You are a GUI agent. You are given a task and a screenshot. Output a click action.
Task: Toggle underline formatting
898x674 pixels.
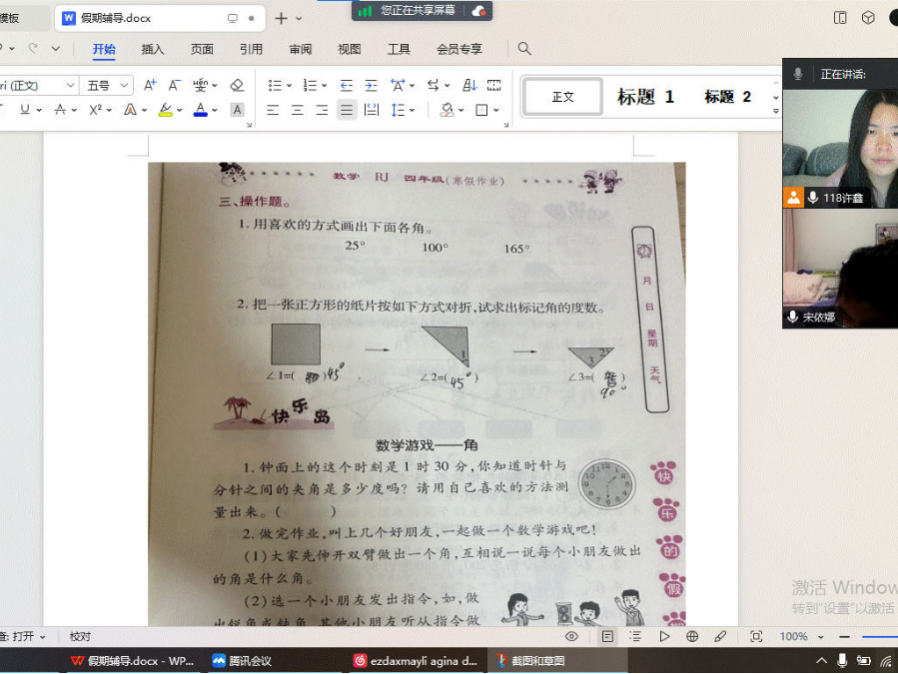click(25, 110)
